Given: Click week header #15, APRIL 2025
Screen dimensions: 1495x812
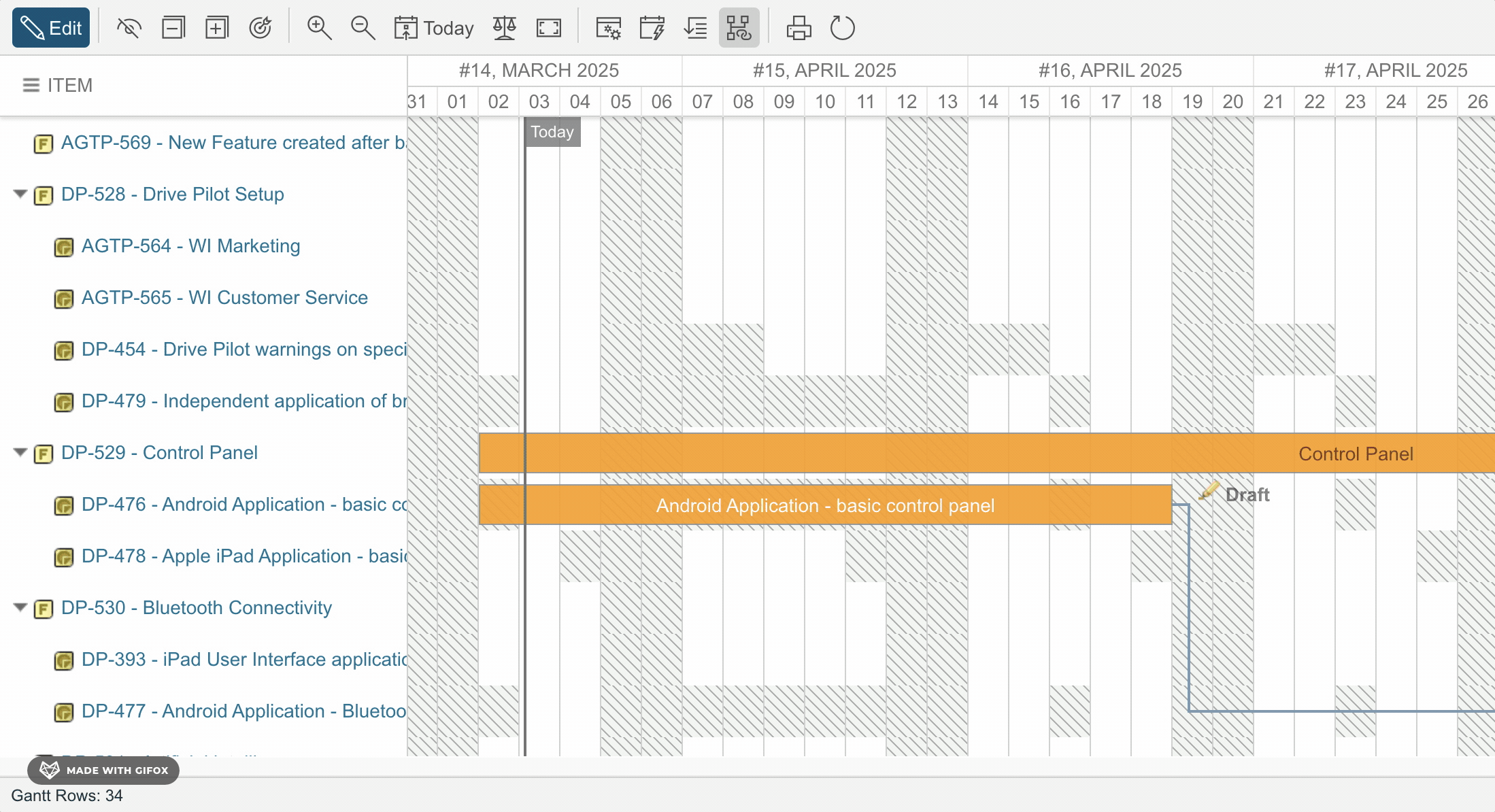Looking at the screenshot, I should 824,70.
